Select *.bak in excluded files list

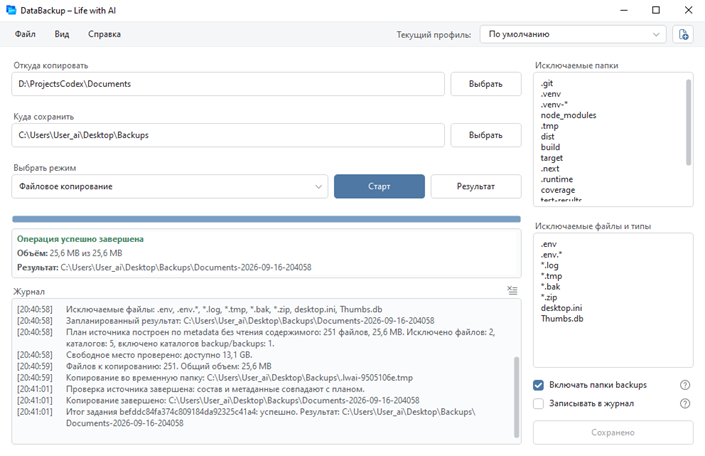pos(550,286)
